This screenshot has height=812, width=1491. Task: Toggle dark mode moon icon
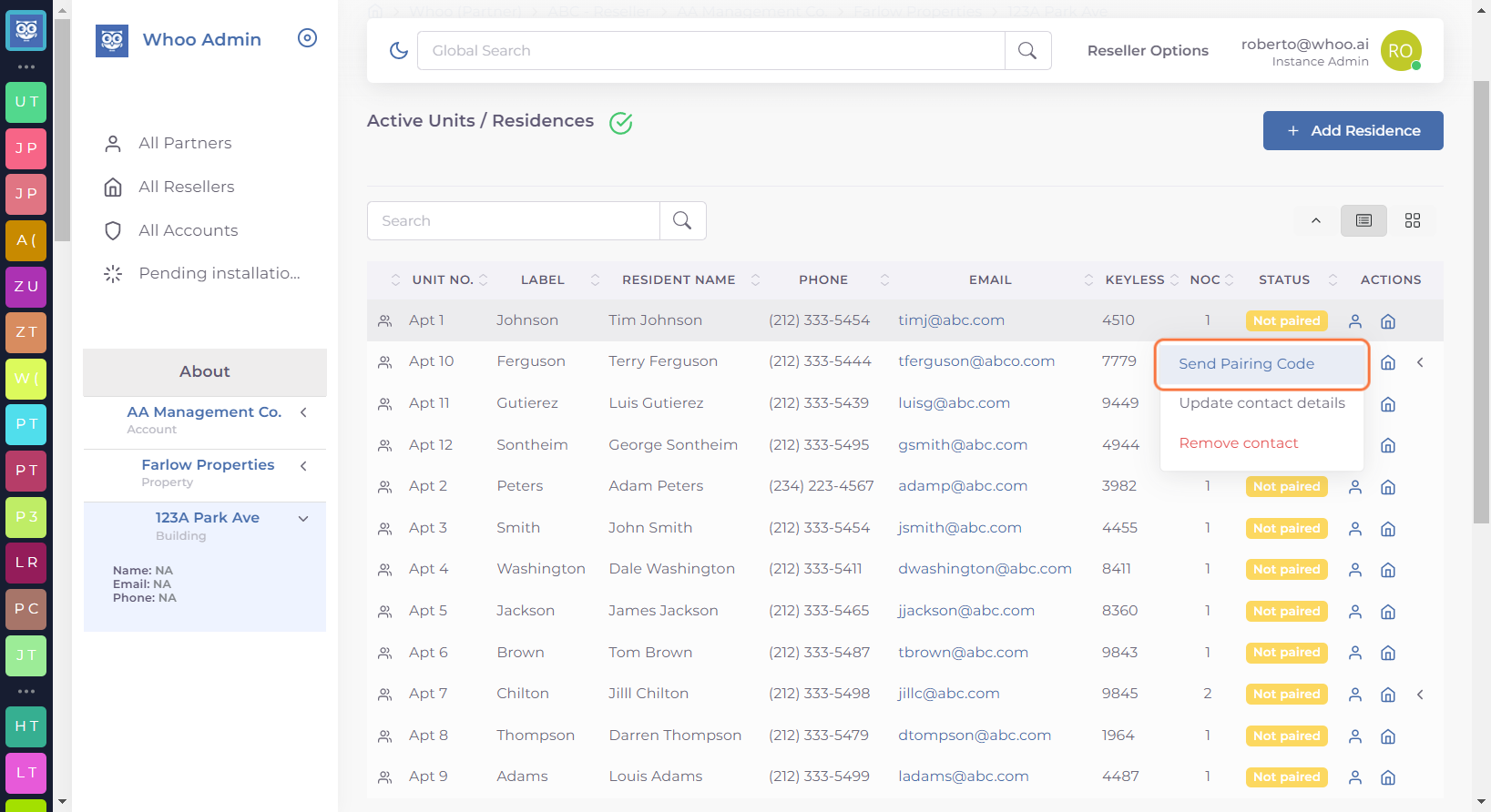tap(399, 51)
